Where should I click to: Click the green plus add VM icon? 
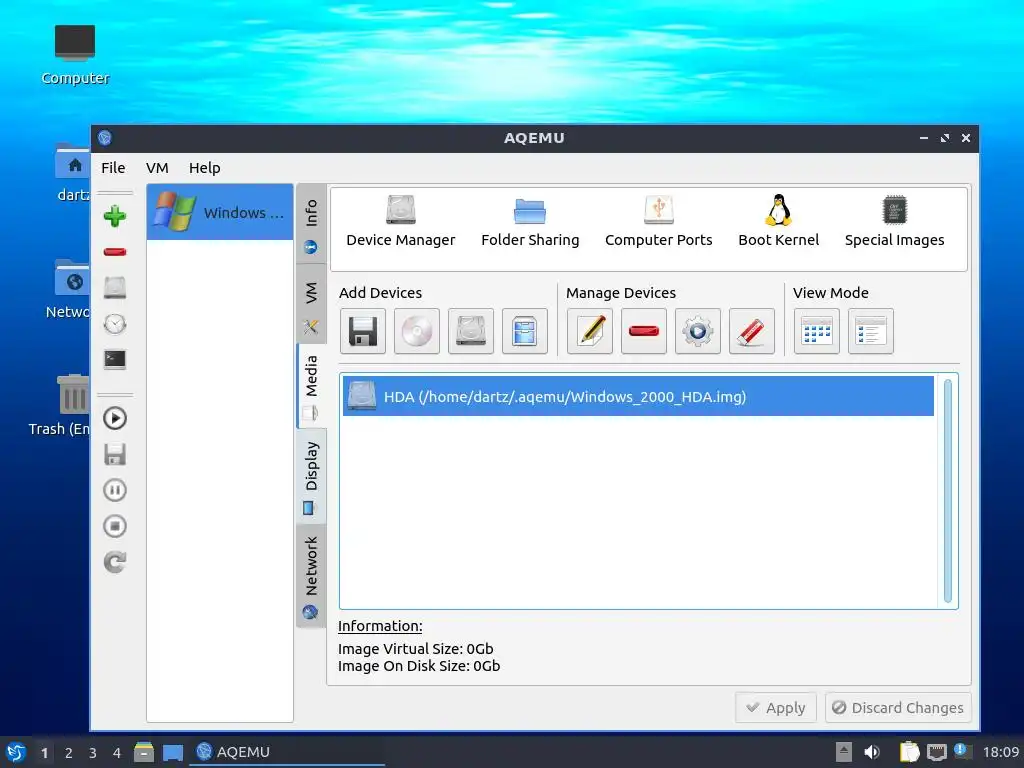(x=115, y=216)
